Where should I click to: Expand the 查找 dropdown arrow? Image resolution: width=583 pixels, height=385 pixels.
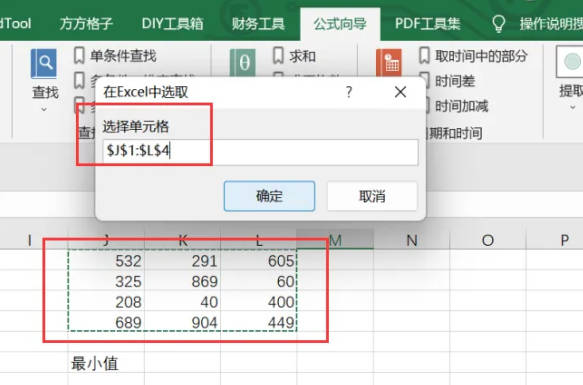click(44, 109)
